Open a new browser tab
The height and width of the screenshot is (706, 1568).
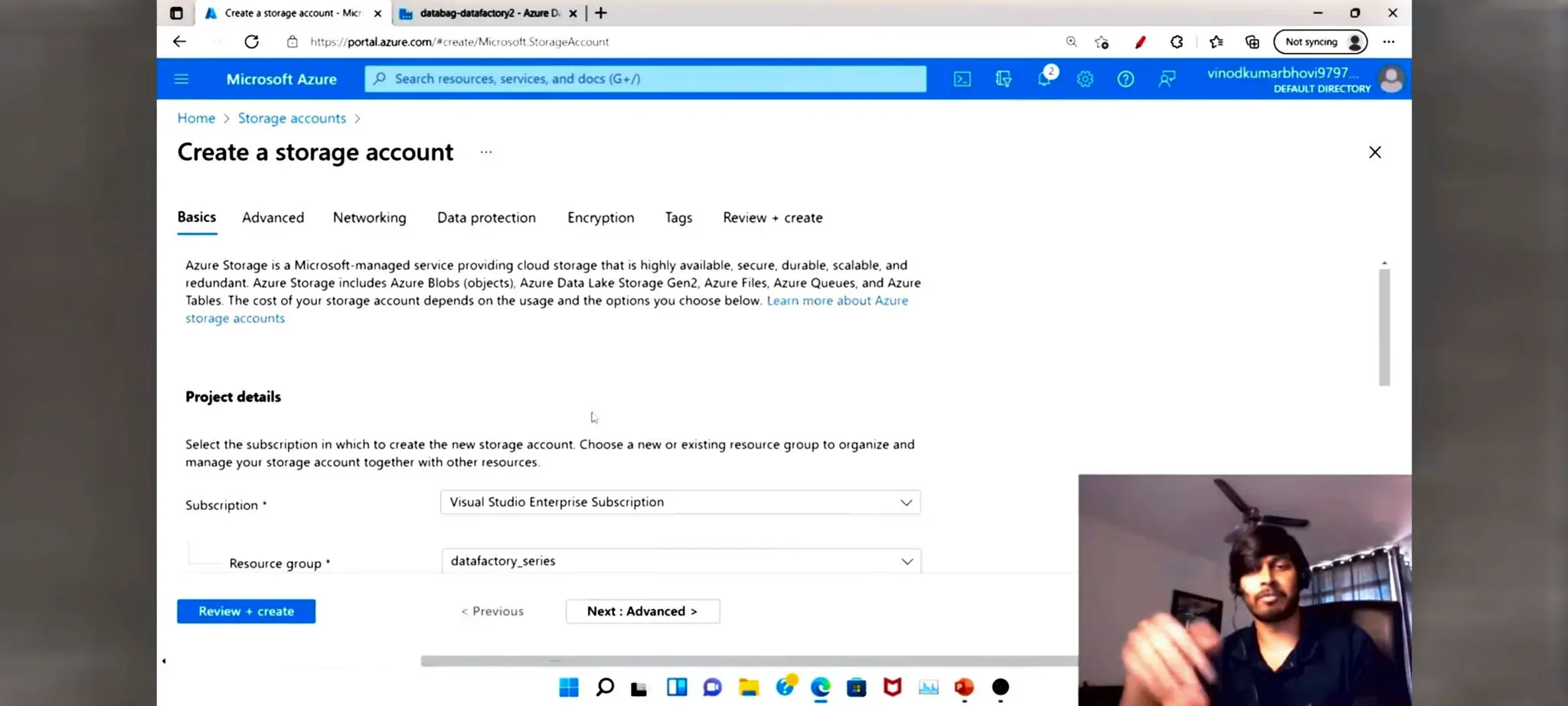[x=601, y=13]
